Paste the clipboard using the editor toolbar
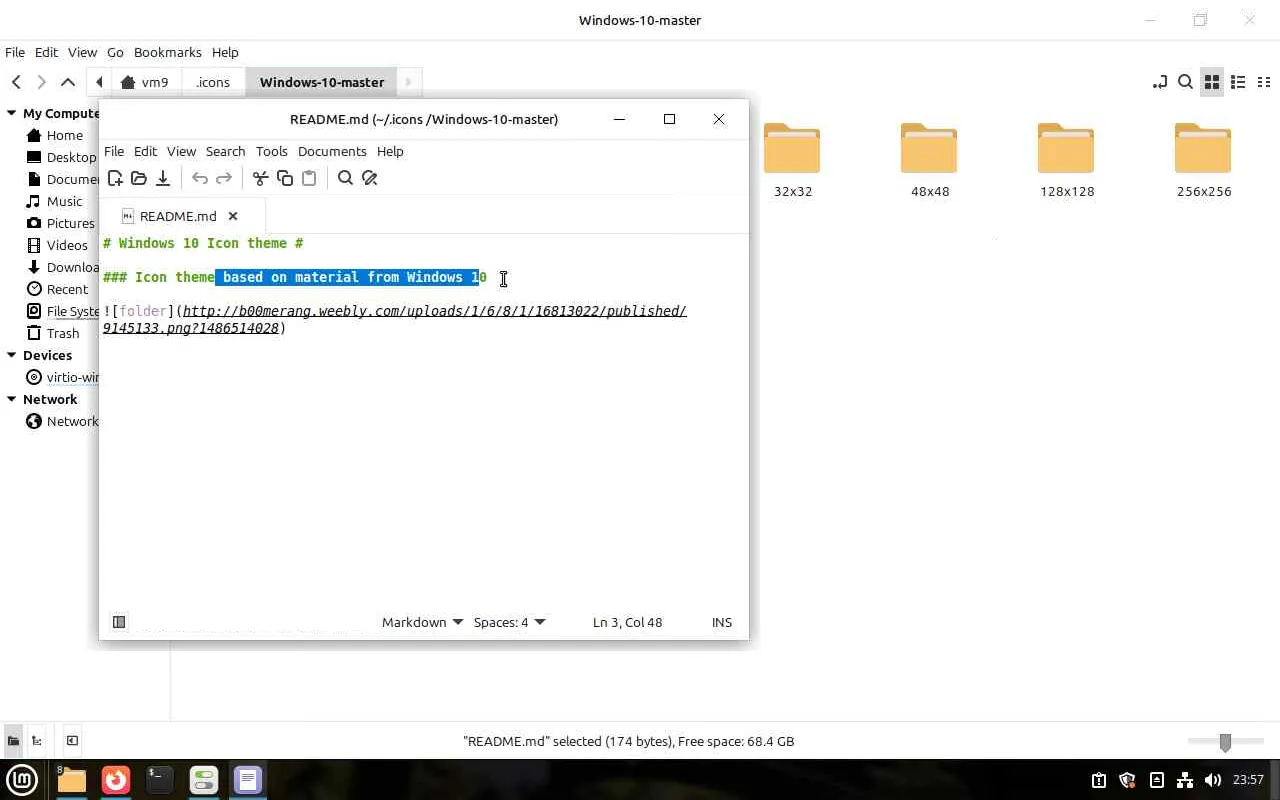The image size is (1280, 800). coord(309,178)
